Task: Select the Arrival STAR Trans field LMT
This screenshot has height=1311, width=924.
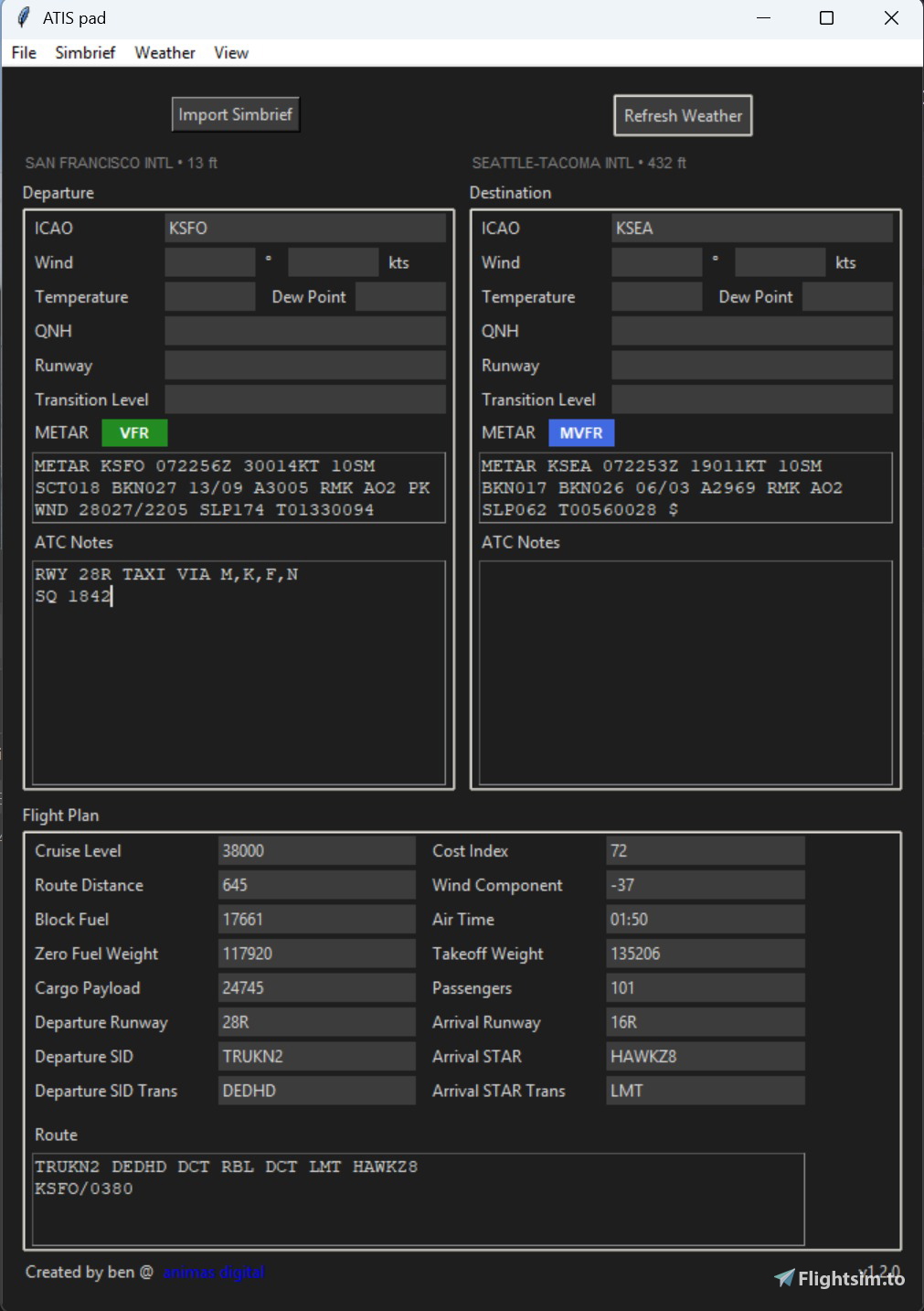Action: click(x=706, y=1091)
